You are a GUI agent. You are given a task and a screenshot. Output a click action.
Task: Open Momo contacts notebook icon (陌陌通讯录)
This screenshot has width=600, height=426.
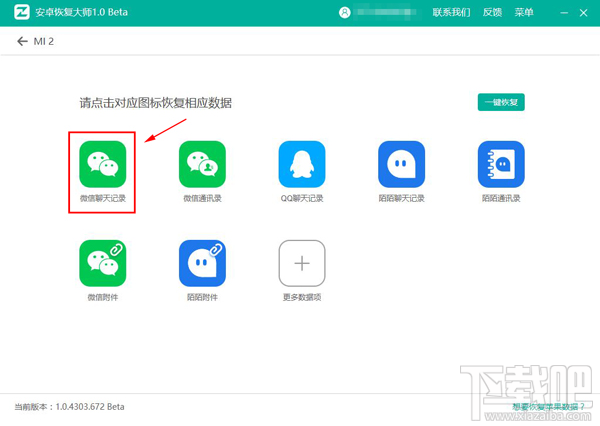501,164
